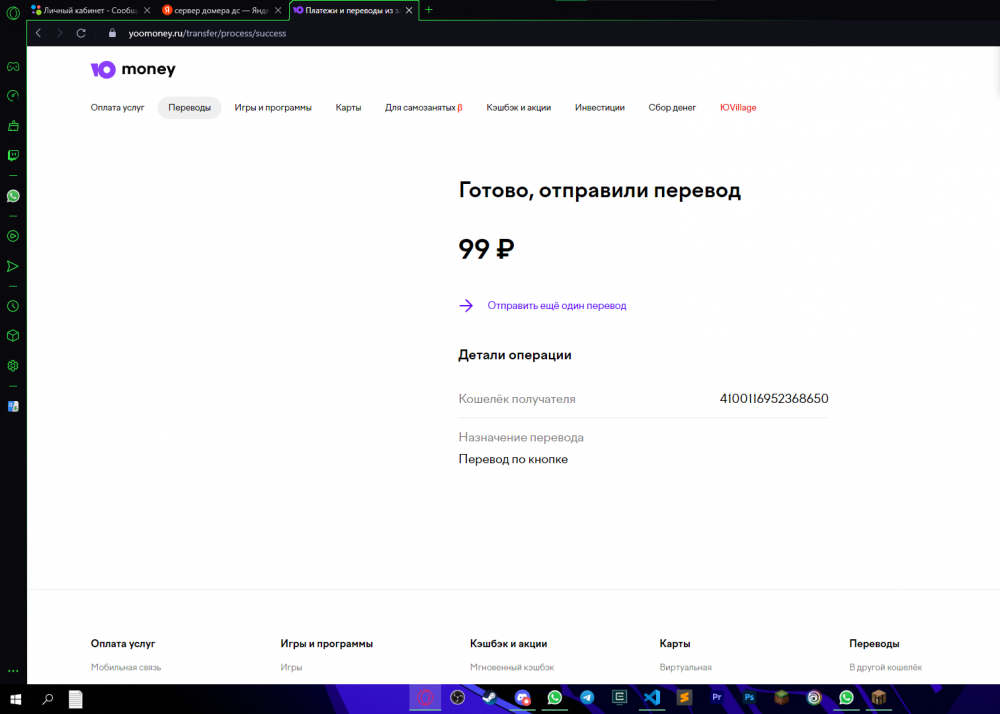Click the '99 ₽' transfer amount

tap(486, 249)
